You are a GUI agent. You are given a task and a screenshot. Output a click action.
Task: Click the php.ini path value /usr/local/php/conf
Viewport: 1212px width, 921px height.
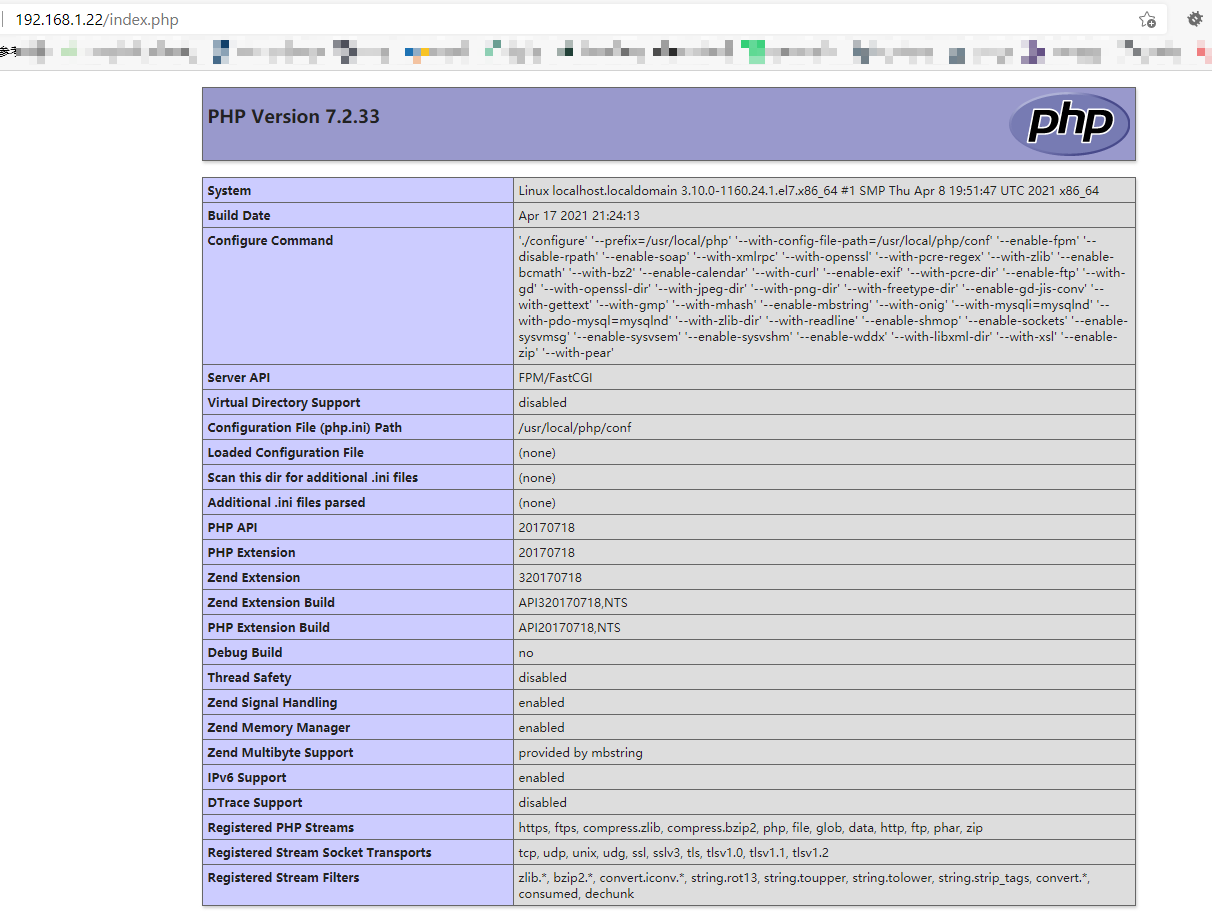(575, 428)
